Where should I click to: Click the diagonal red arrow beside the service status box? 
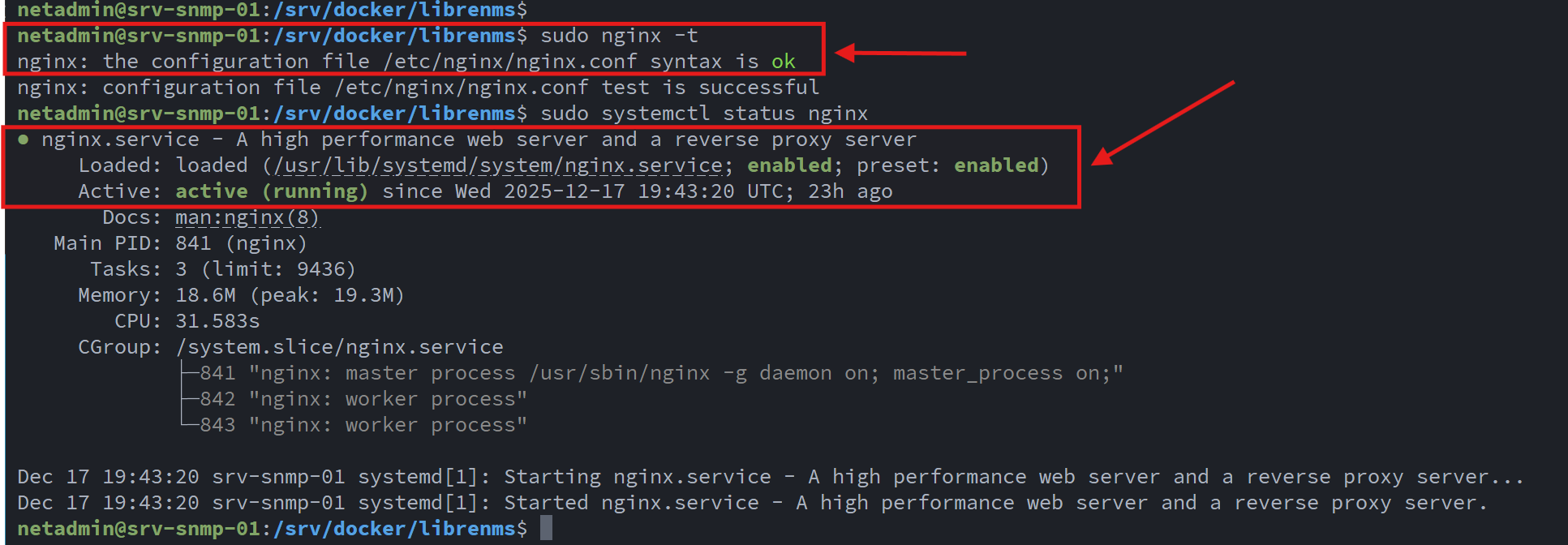1162,122
